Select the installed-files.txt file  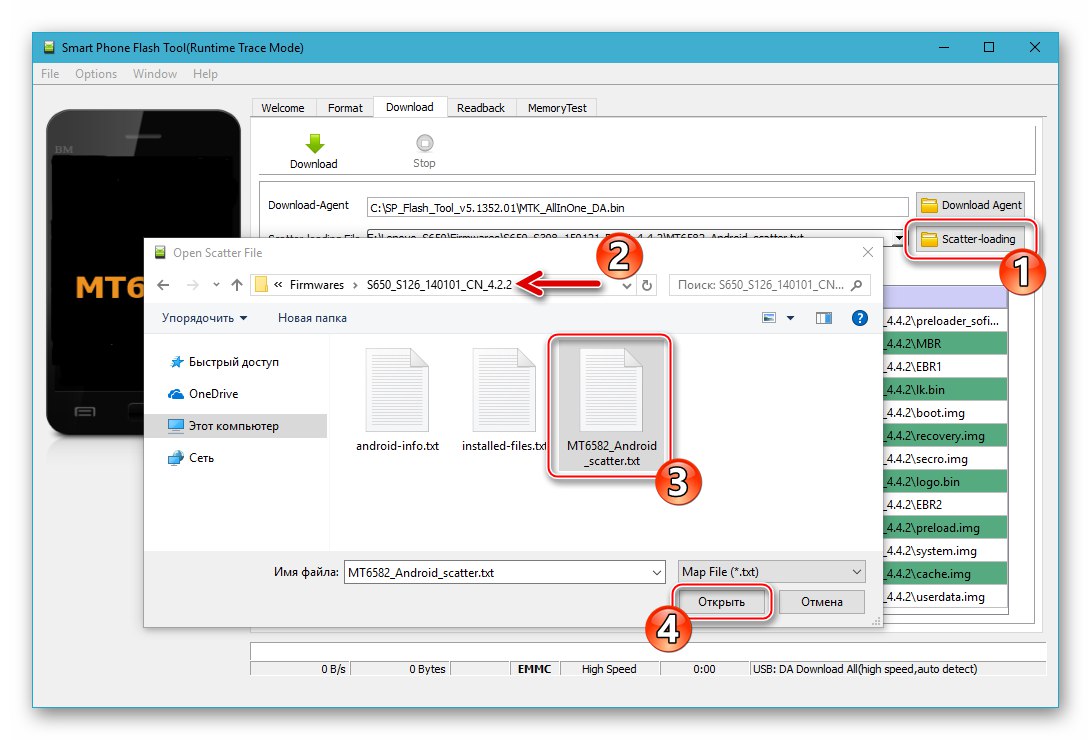[x=504, y=399]
